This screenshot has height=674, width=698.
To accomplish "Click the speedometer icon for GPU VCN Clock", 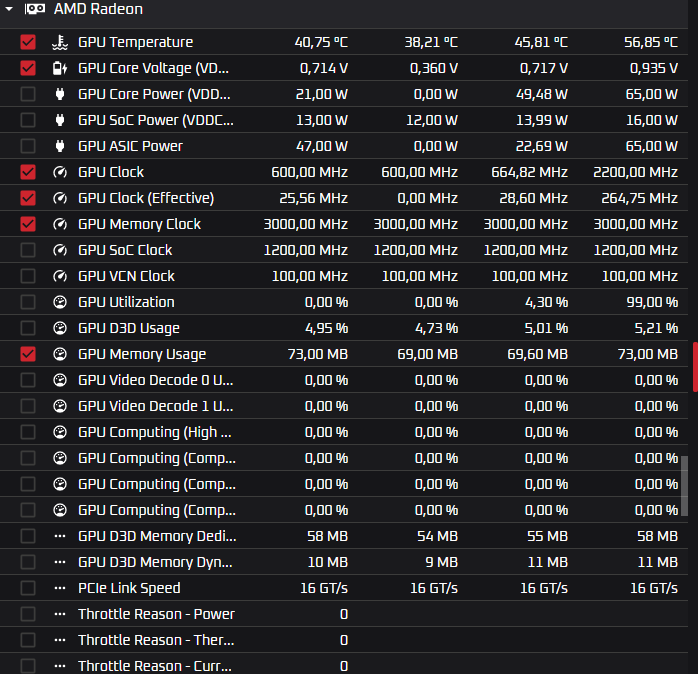I will coord(60,276).
